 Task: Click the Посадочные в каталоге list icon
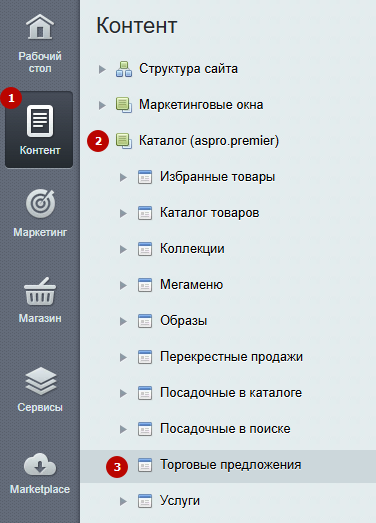coord(145,393)
